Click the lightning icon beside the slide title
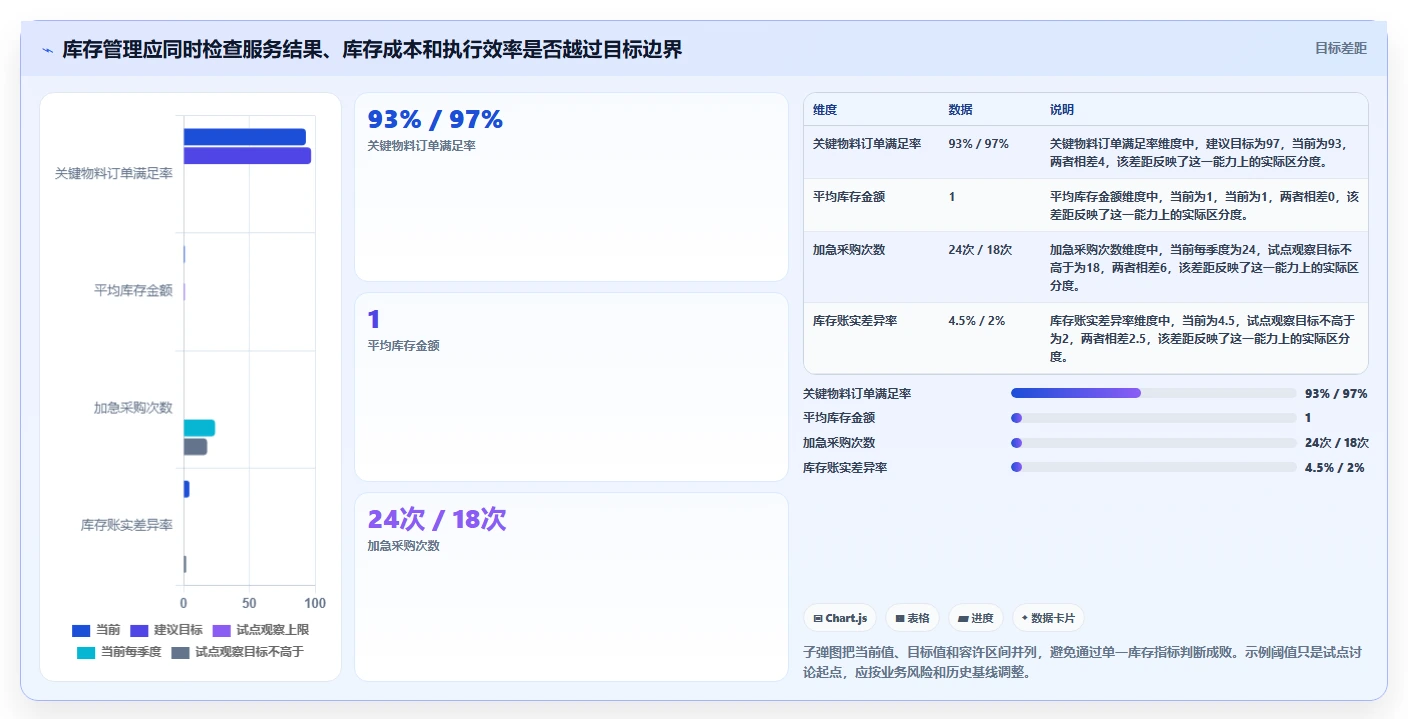Image resolution: width=1408 pixels, height=719 pixels. click(x=47, y=50)
